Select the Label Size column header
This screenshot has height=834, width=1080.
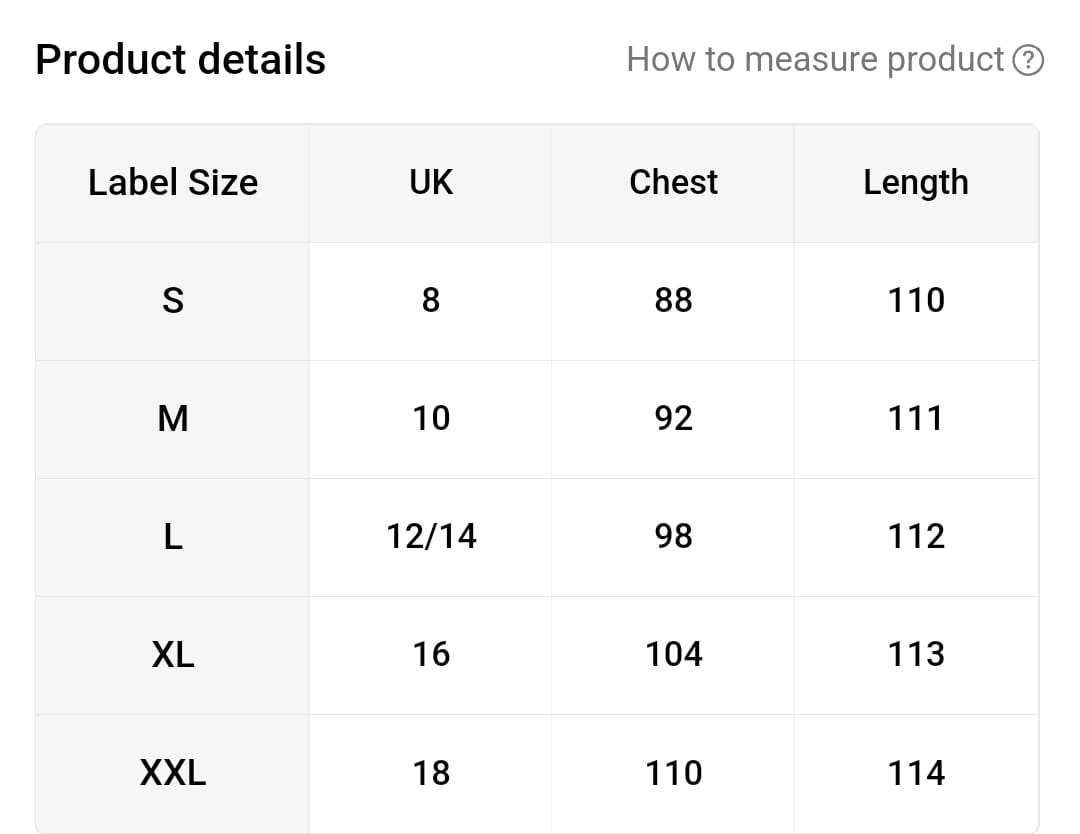[x=173, y=183]
